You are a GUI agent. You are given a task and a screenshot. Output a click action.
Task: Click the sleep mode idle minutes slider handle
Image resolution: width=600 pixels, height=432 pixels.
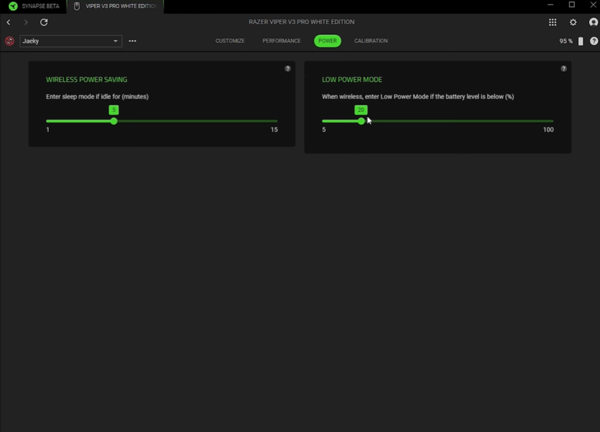114,121
